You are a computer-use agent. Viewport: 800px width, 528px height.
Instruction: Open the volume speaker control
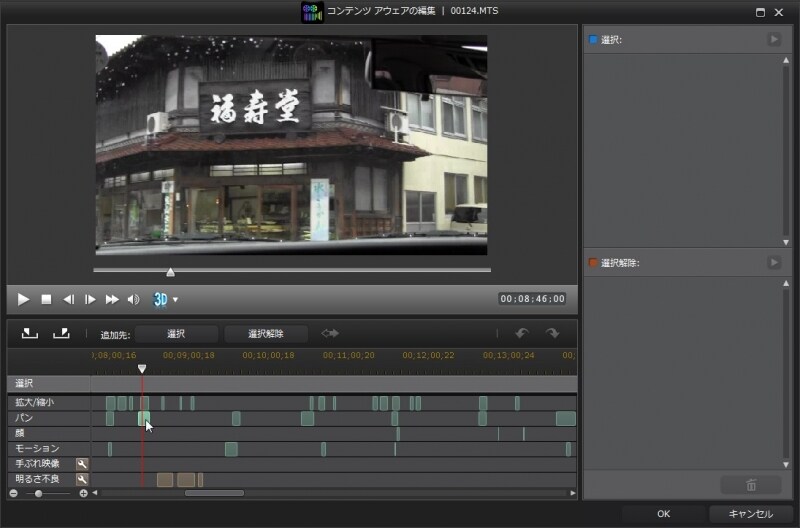(x=133, y=299)
